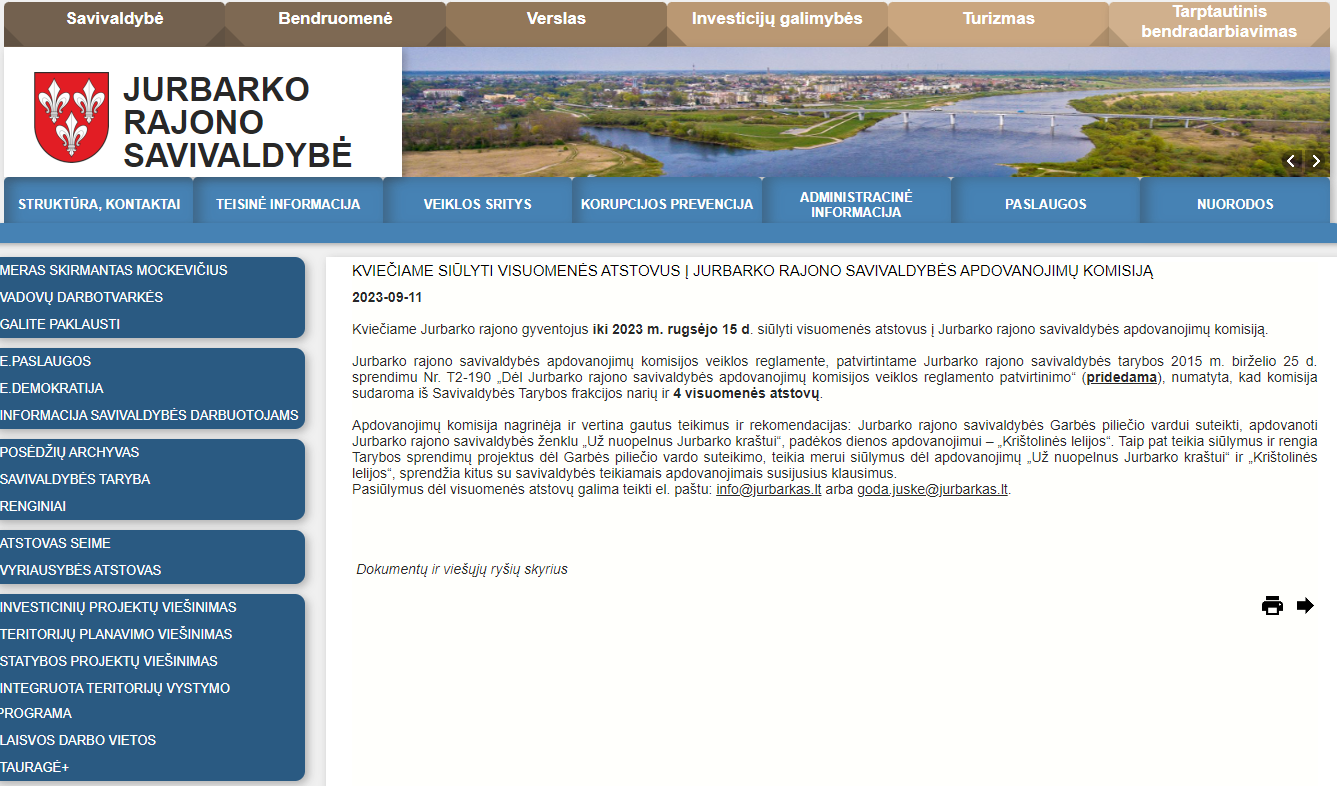Go to Laisvos darbo vietos in sidebar

[x=78, y=740]
